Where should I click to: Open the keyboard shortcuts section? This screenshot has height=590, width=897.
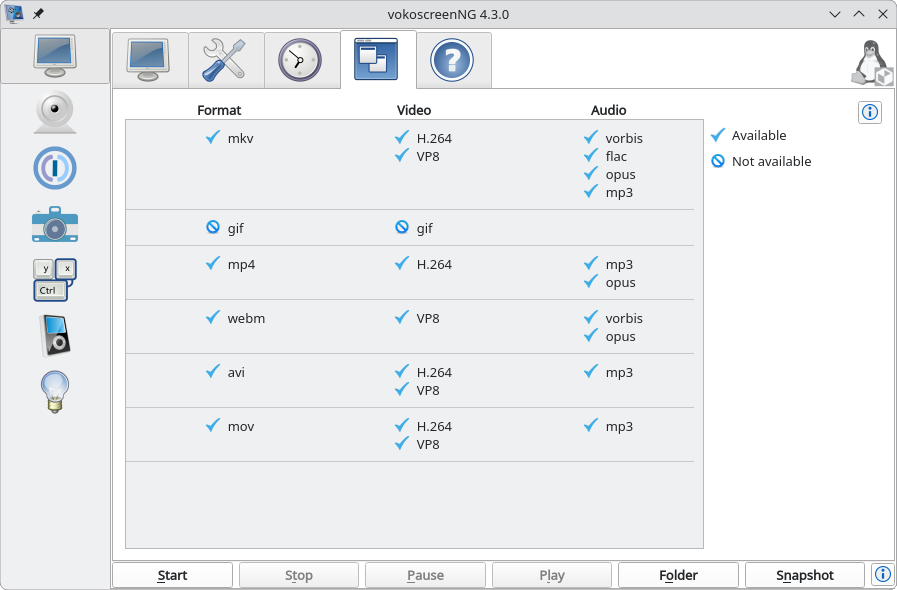(x=54, y=280)
